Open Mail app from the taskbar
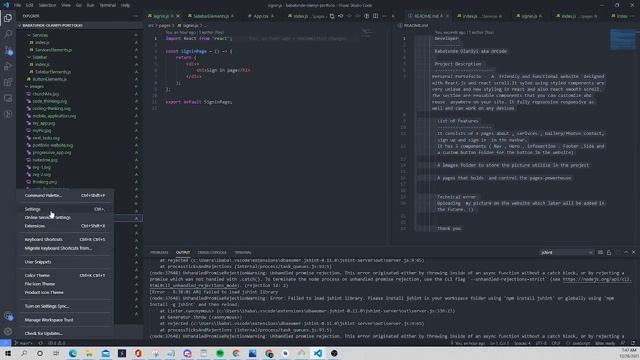Image resolution: width=640 pixels, height=360 pixels. pyautogui.click(x=105, y=353)
